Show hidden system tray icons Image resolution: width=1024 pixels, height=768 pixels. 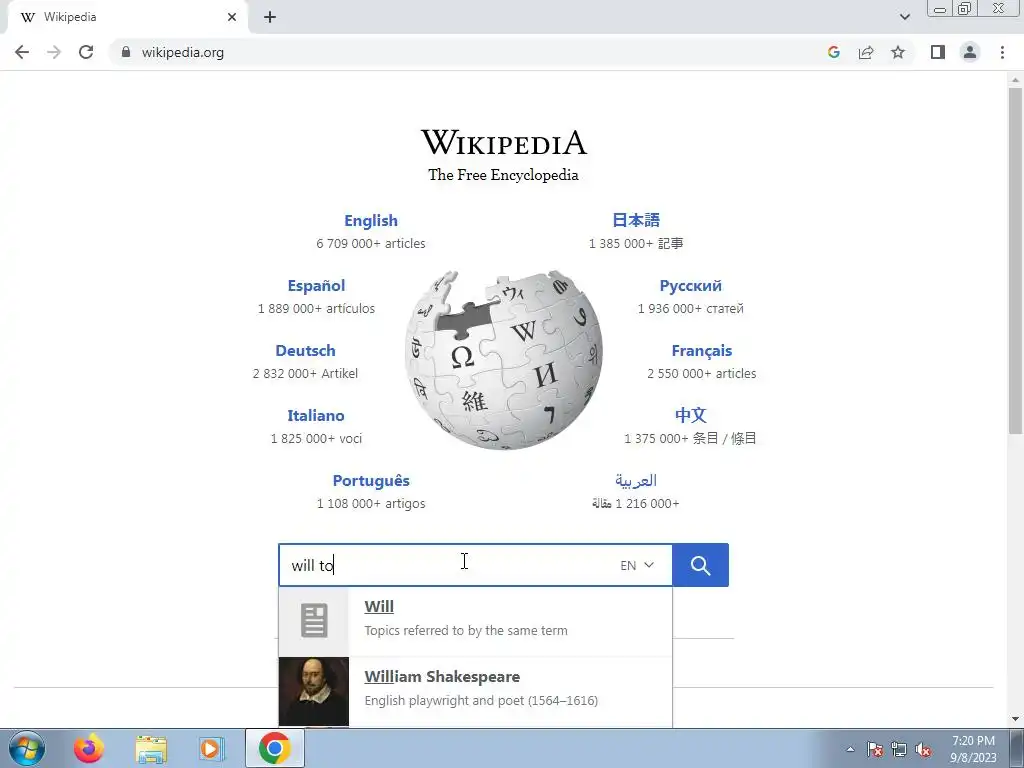tap(850, 750)
